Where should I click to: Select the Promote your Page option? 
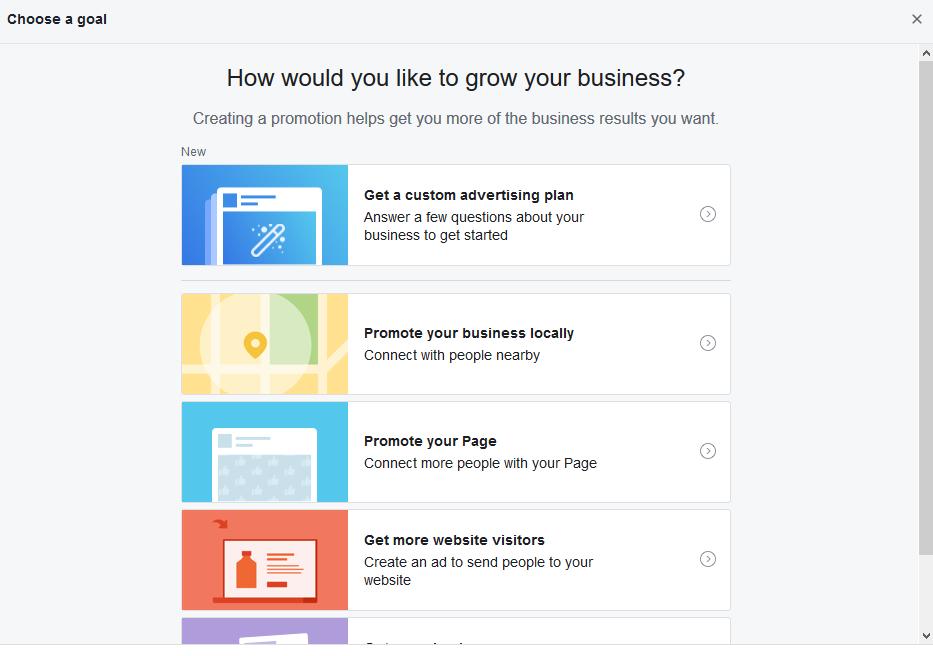pos(500,451)
